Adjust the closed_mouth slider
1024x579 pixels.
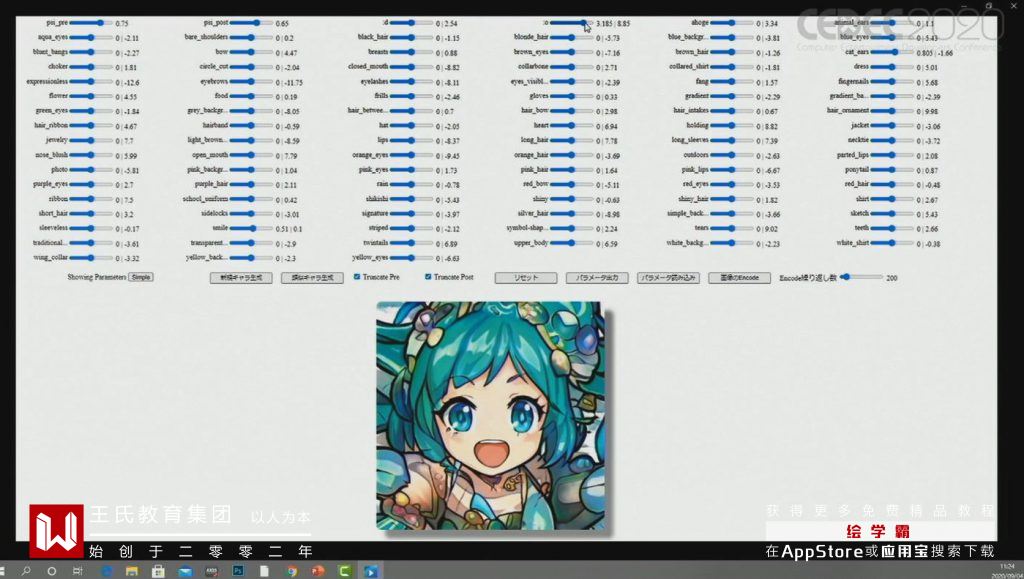point(411,67)
